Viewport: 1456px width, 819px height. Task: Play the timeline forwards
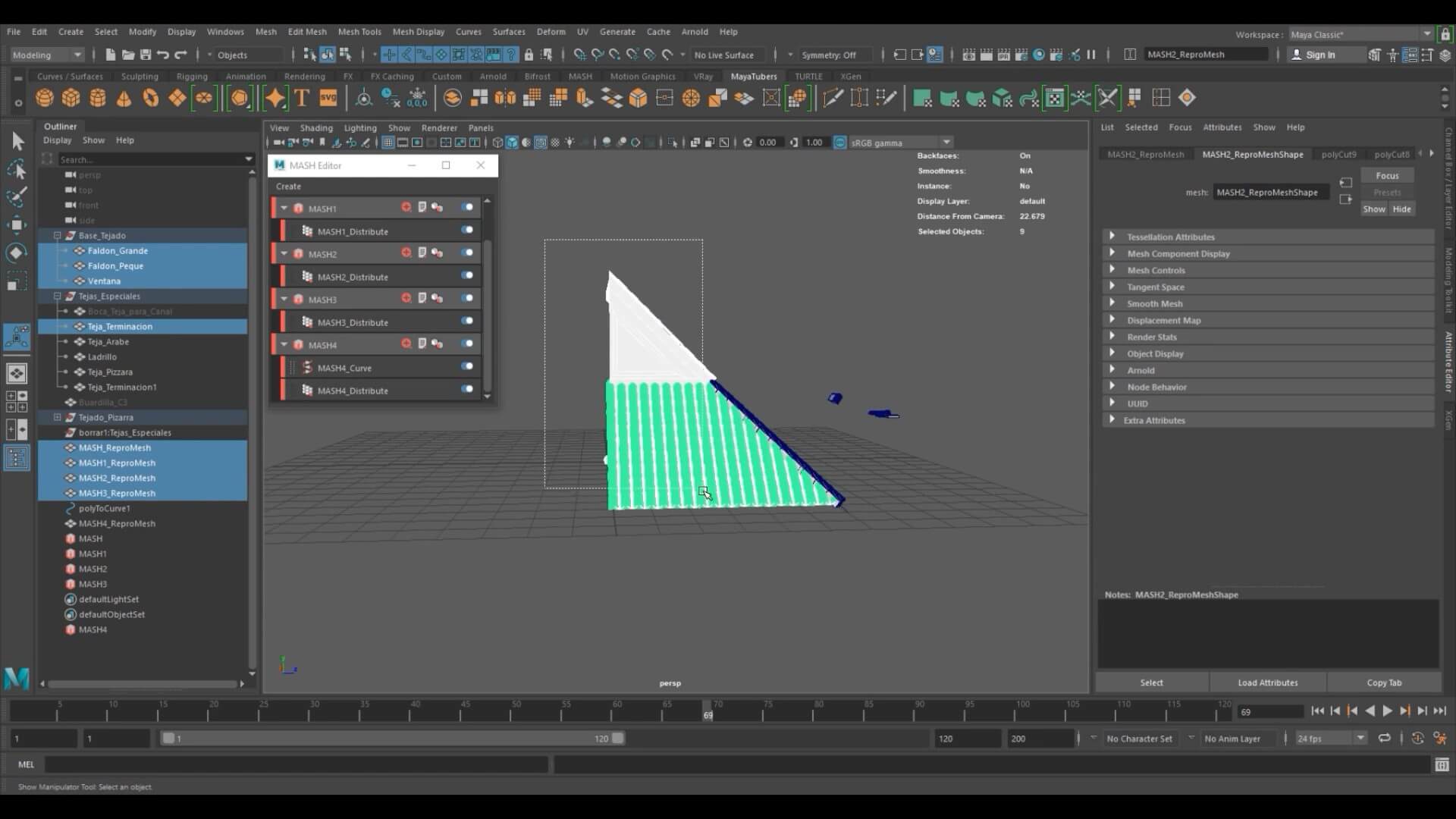click(x=1387, y=711)
